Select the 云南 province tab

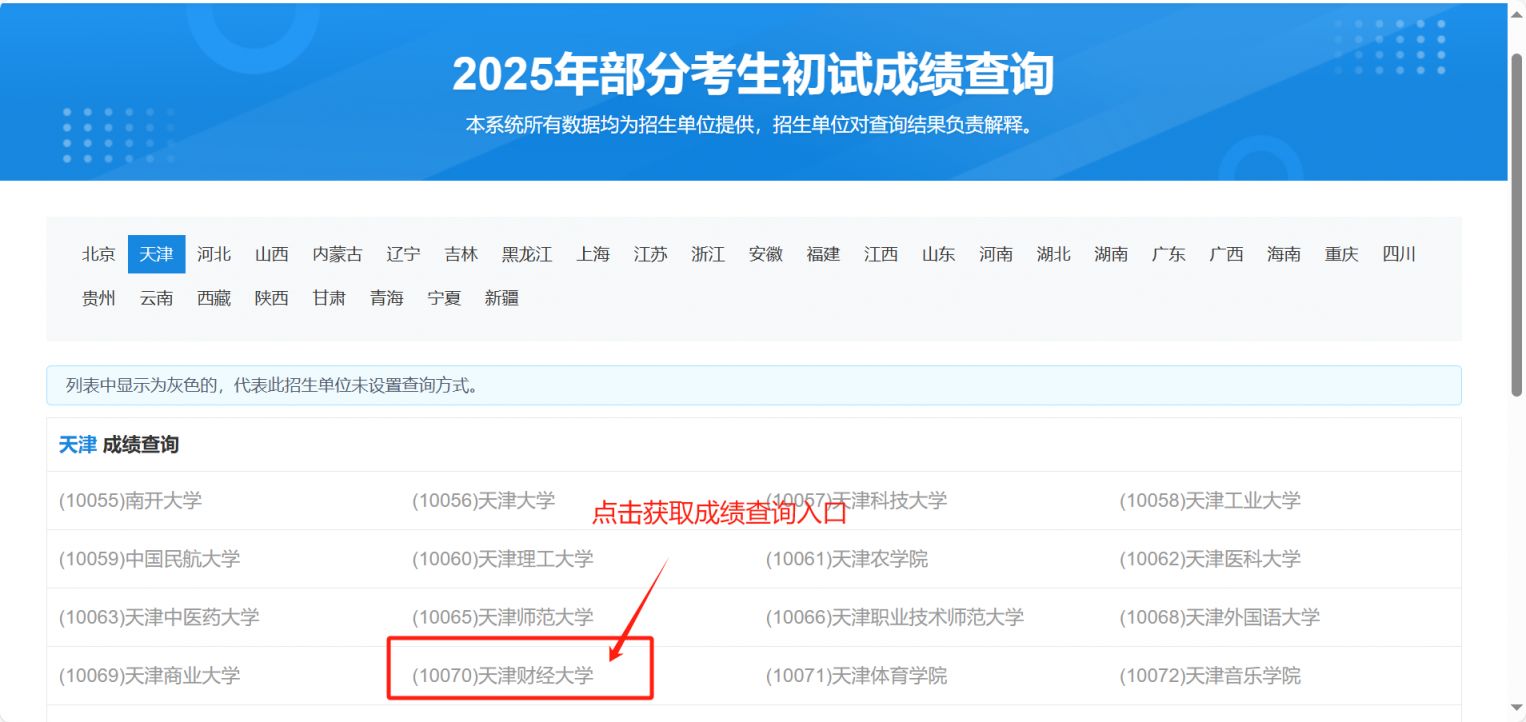[x=157, y=298]
